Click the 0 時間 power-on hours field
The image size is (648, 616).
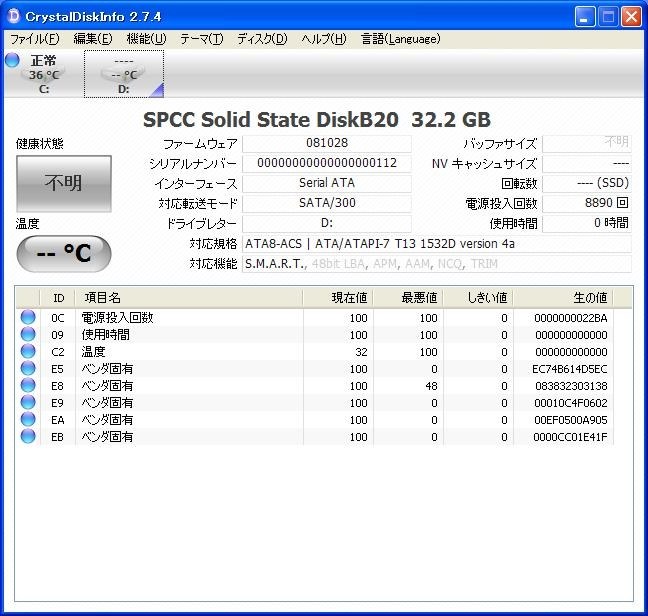click(x=587, y=223)
